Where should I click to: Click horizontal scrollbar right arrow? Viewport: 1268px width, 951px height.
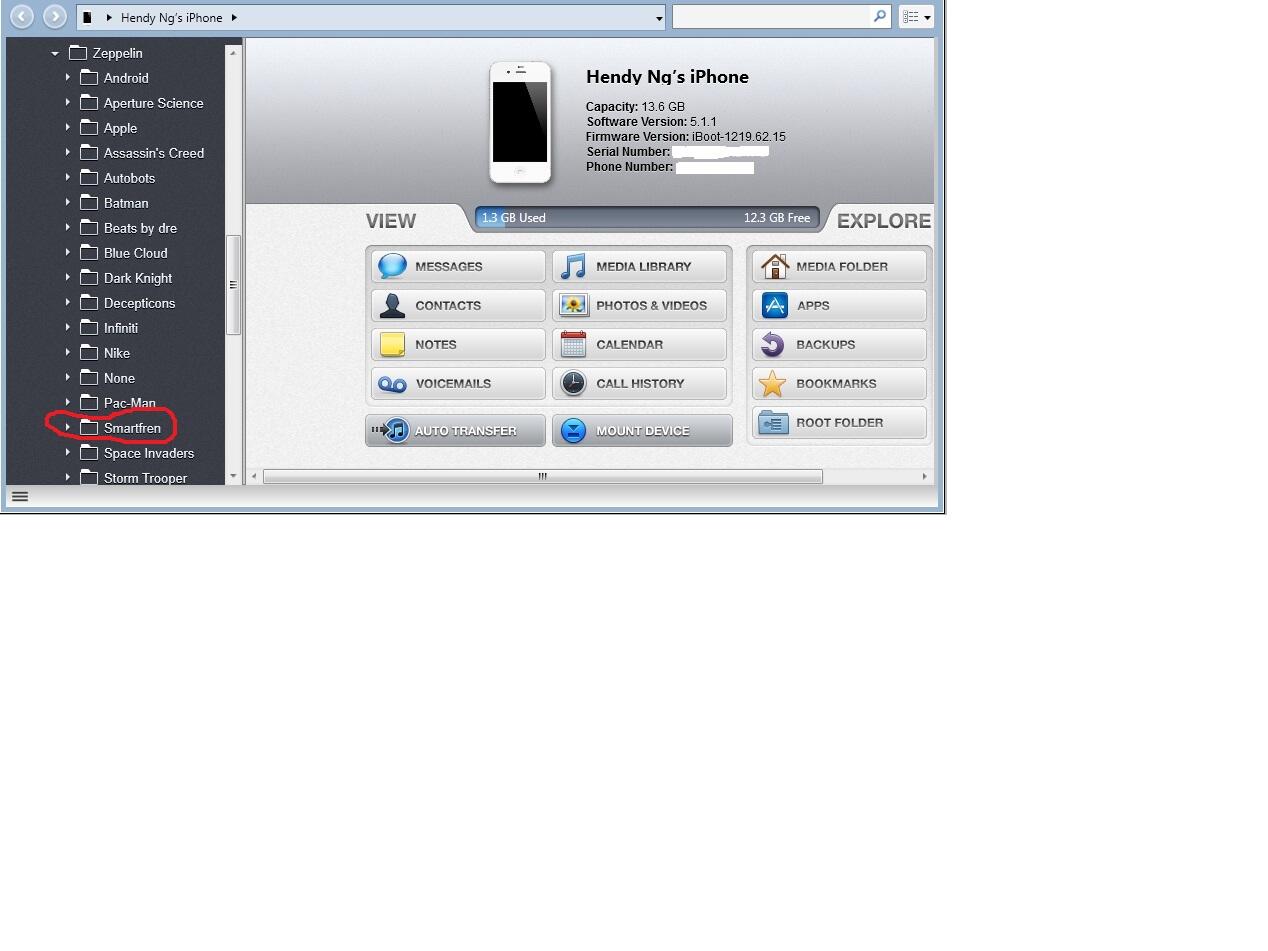(925, 476)
